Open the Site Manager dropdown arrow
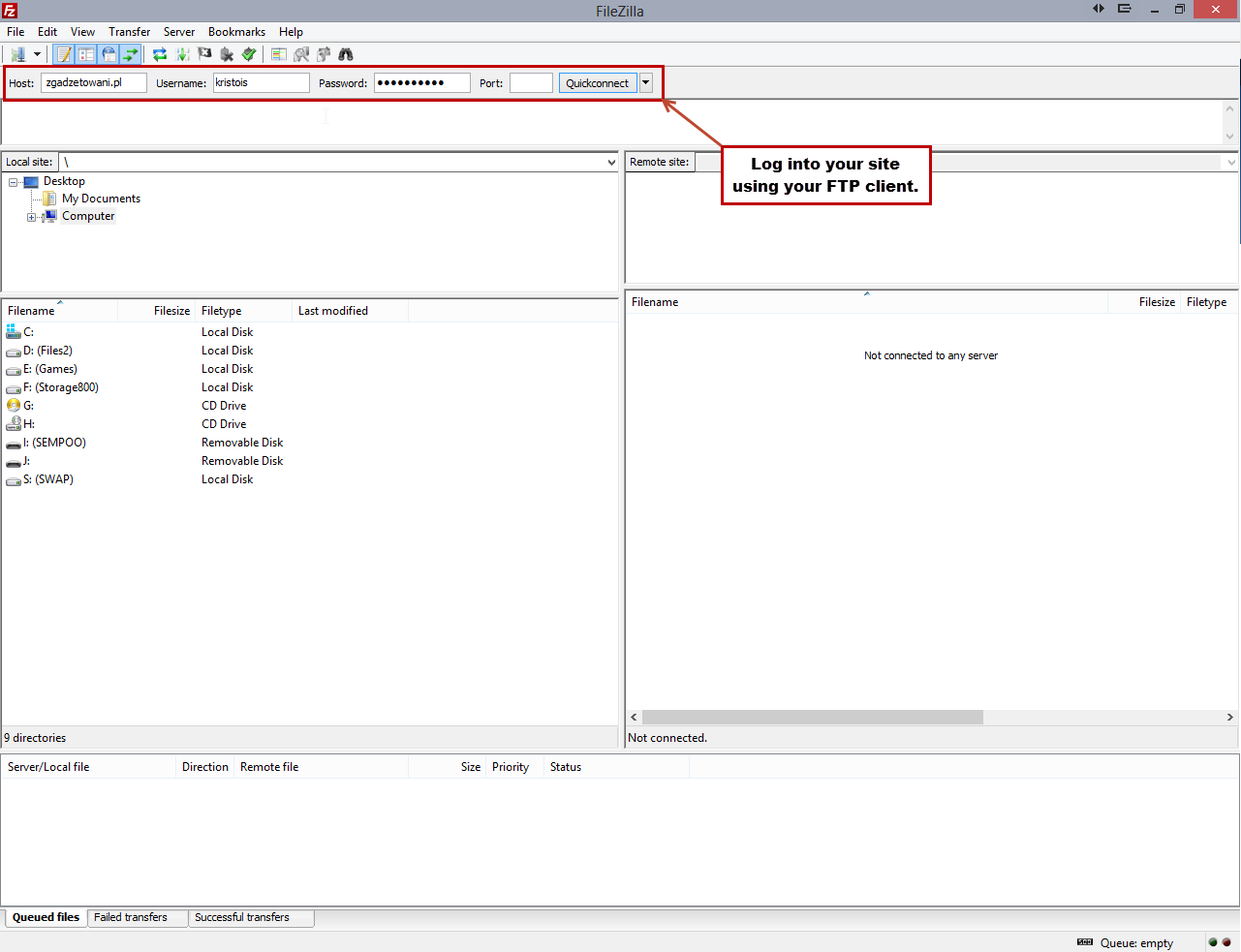 (37, 54)
